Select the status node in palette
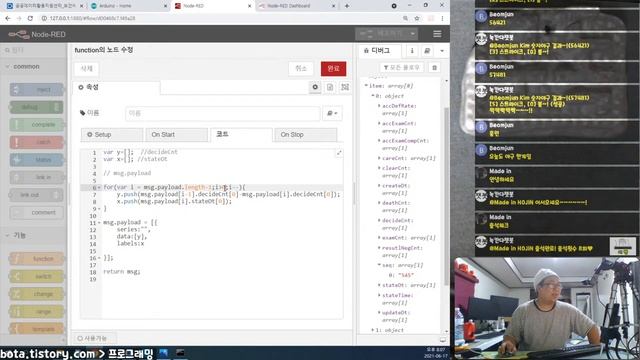Image resolution: width=640 pixels, height=360 pixels. pos(37,160)
